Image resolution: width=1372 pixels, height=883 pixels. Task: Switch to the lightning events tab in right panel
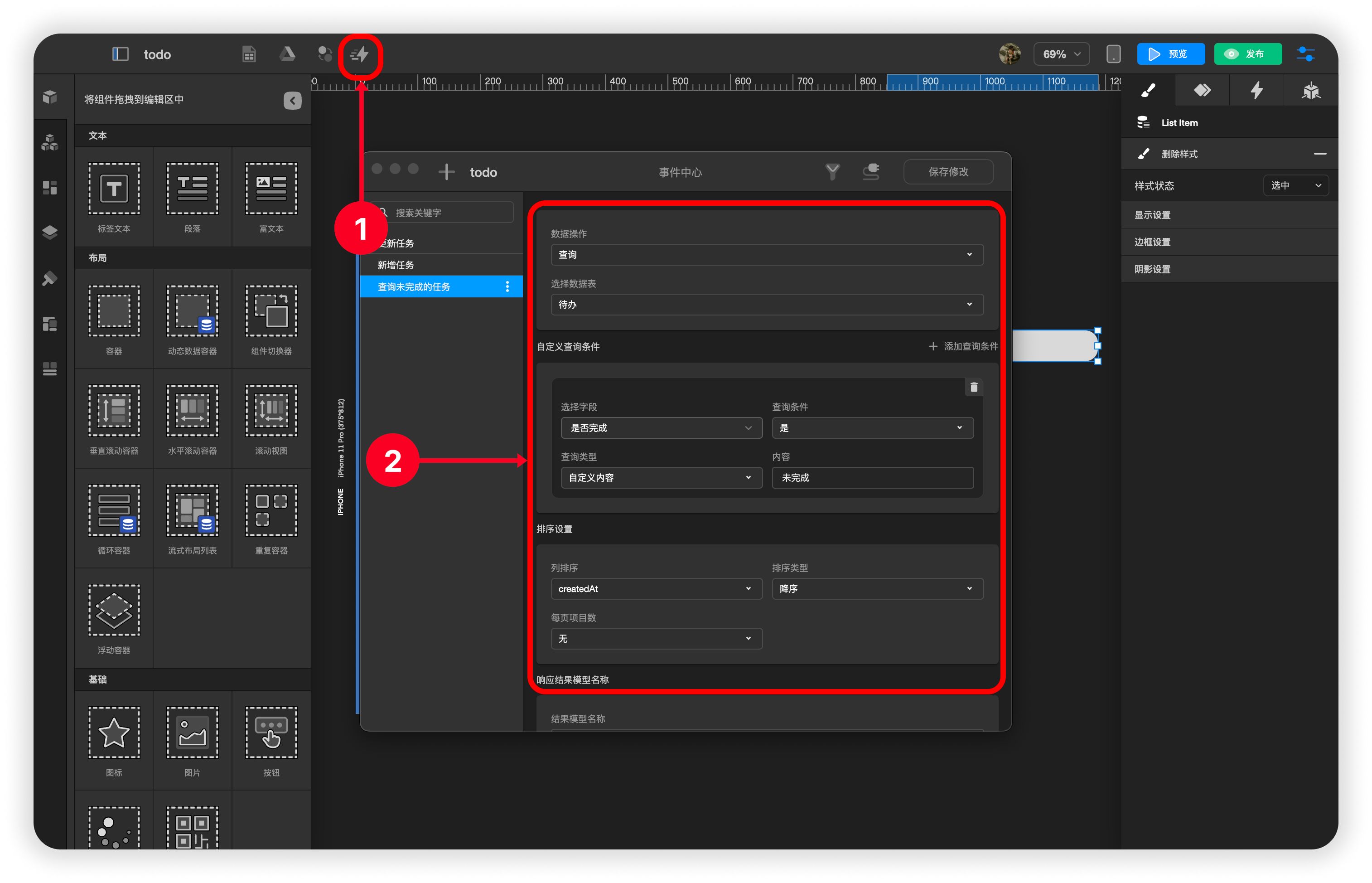pyautogui.click(x=1256, y=90)
